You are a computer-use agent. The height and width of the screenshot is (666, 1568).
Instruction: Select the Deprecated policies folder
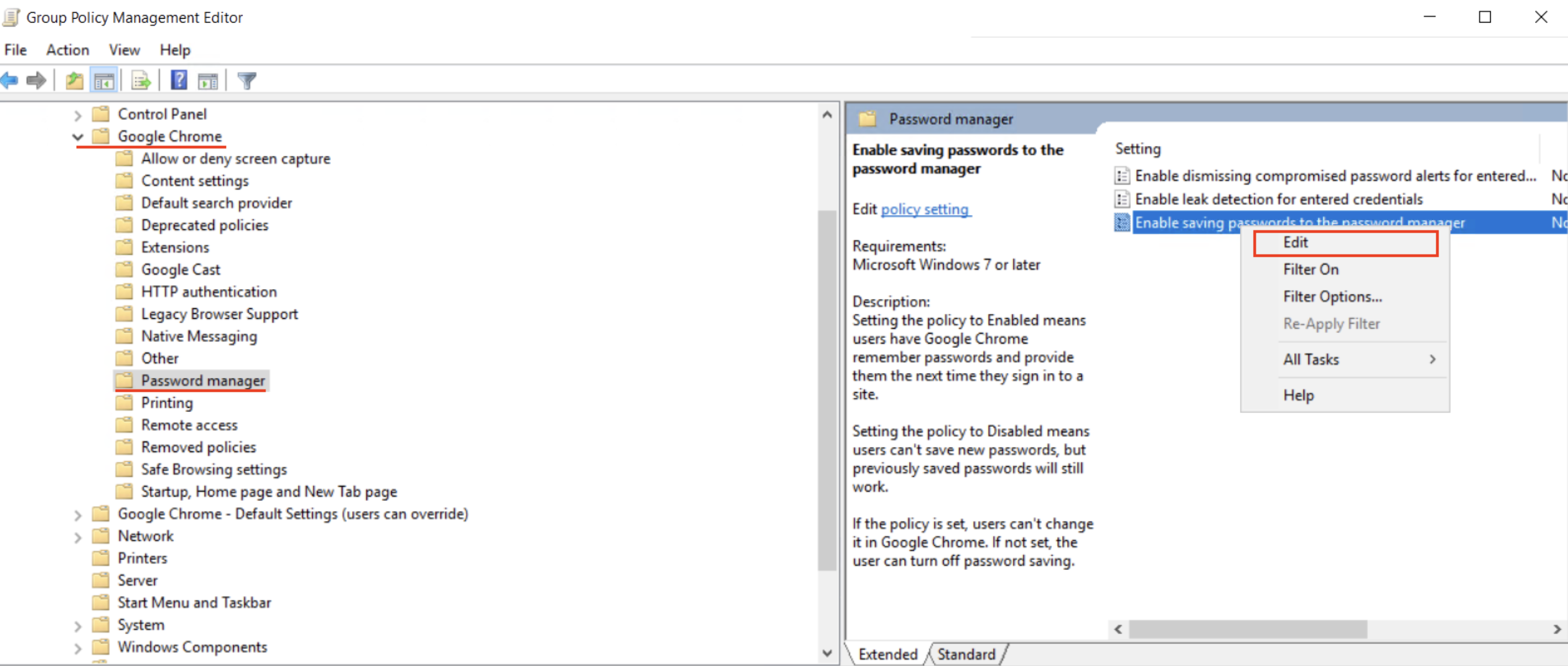205,225
